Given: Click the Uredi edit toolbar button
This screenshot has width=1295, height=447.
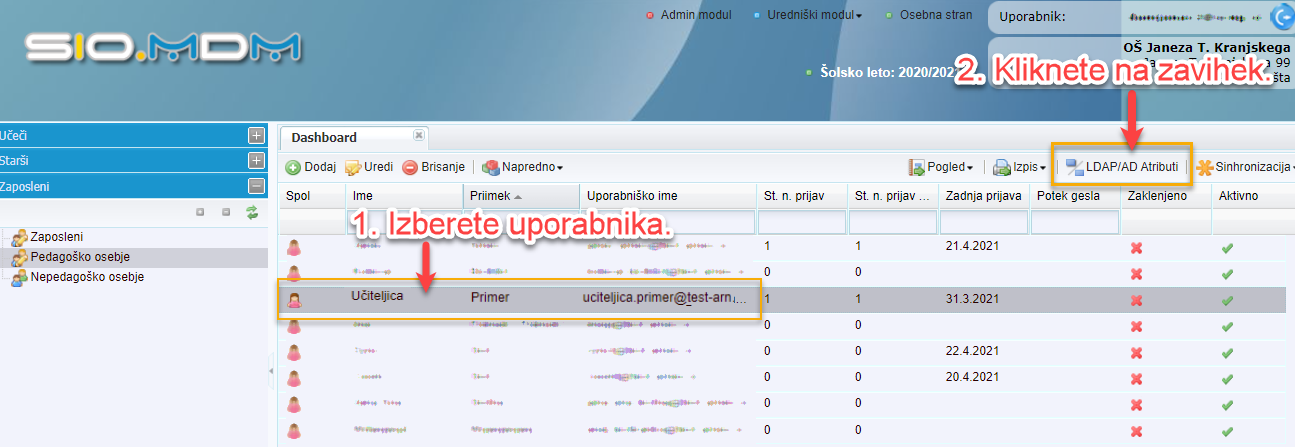Looking at the screenshot, I should tap(369, 167).
